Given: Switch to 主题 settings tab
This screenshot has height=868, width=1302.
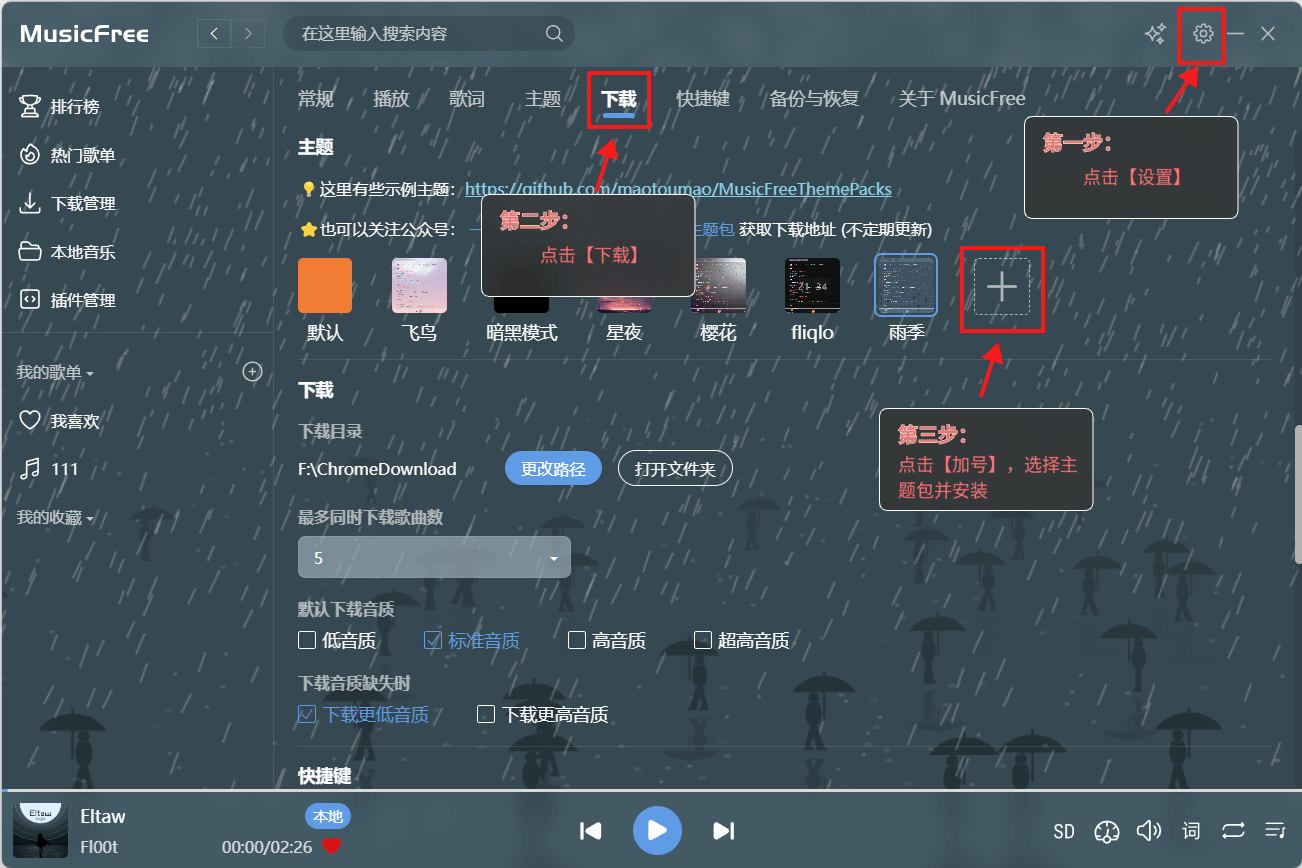Looking at the screenshot, I should tap(543, 98).
